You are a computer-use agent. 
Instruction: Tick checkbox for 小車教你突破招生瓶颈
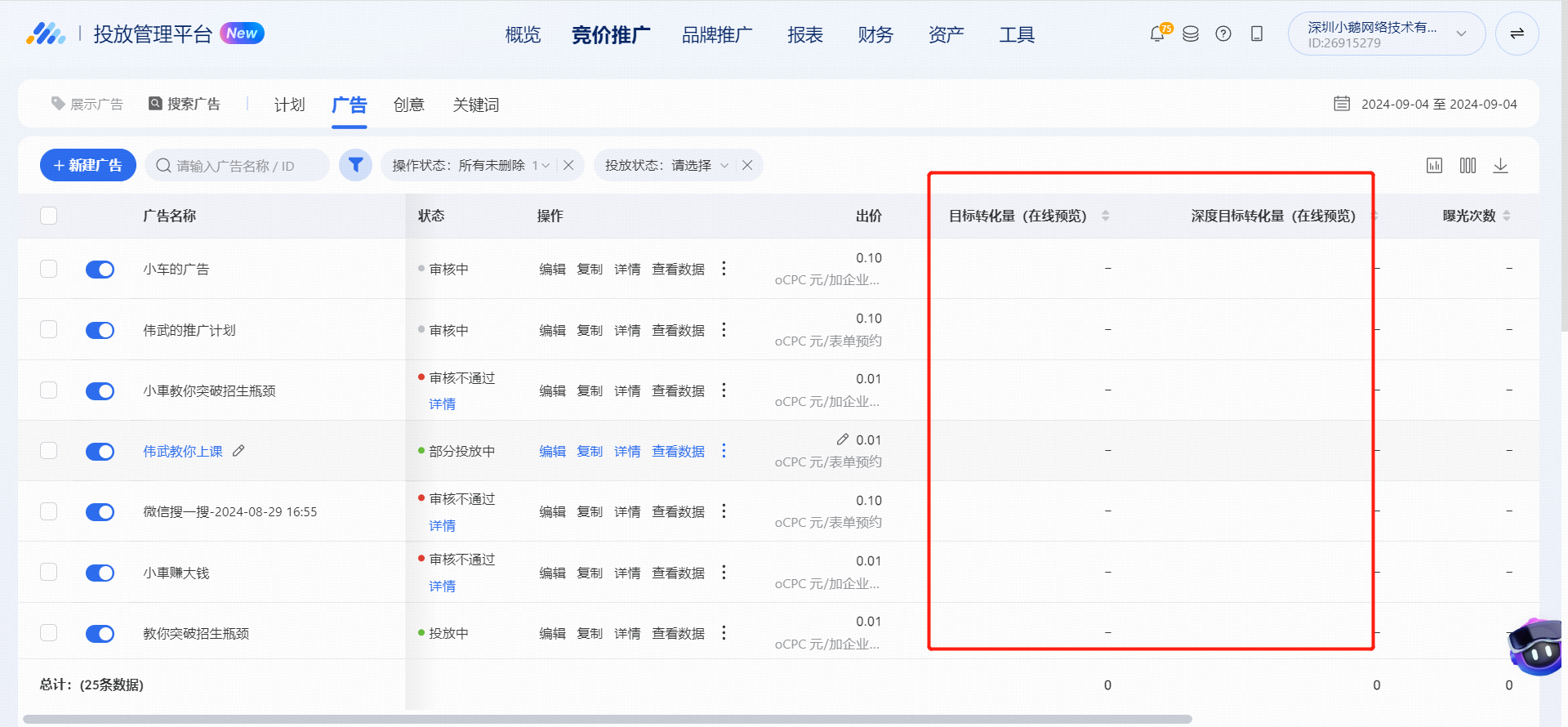(x=49, y=390)
